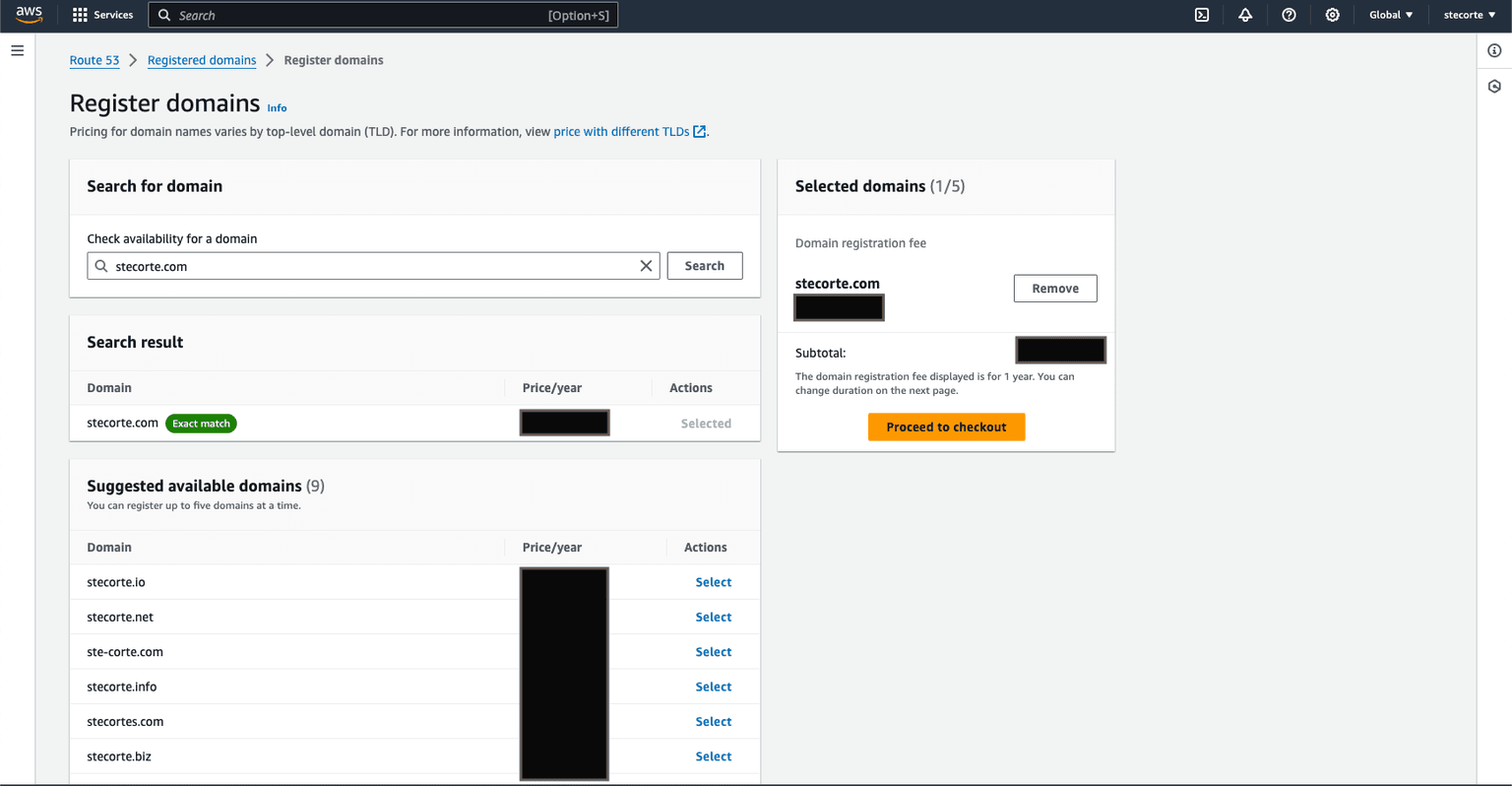Click the Register domains page title
Viewport: 1512px width, 786px height.
point(164,103)
